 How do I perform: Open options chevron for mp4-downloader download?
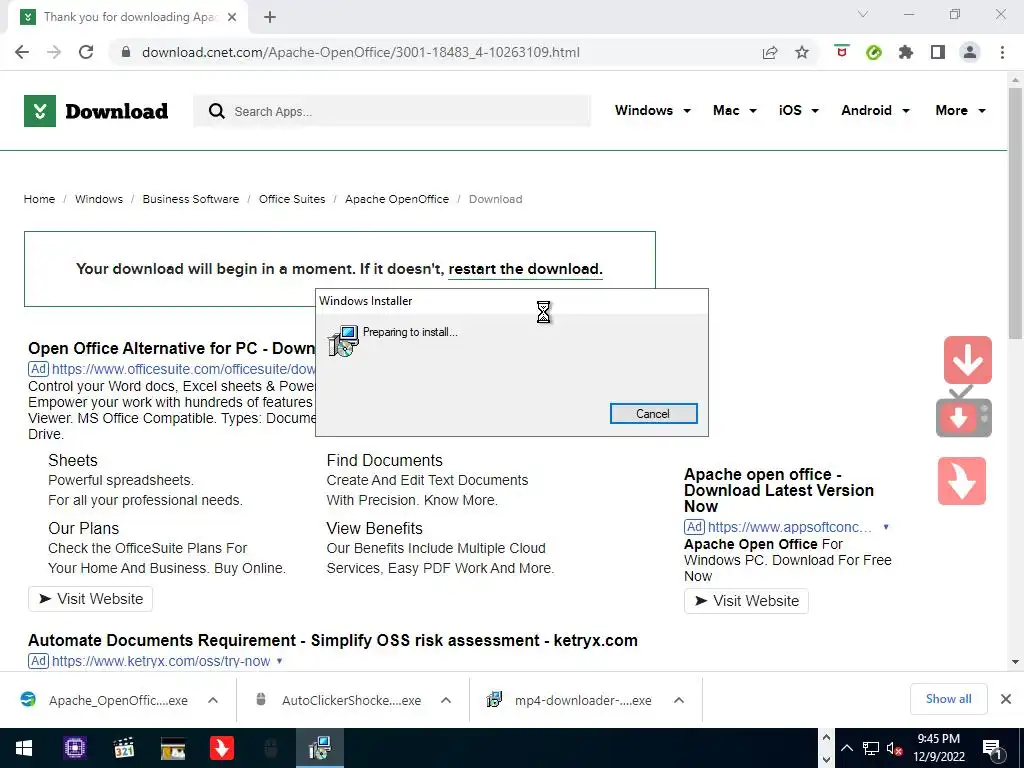(x=679, y=700)
